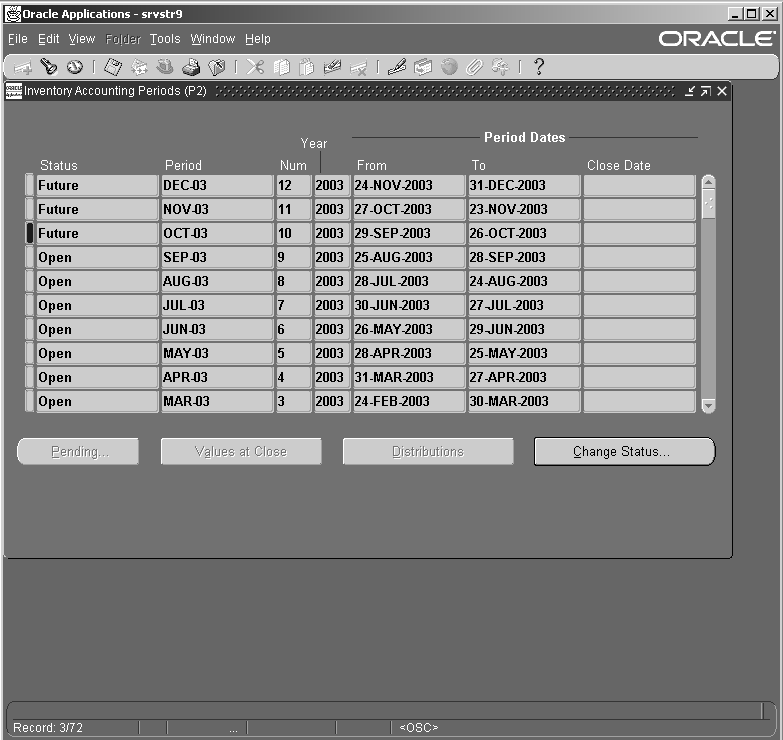Click the To date 25-MAY-2003
Image resolution: width=783 pixels, height=740 pixels.
pos(523,353)
